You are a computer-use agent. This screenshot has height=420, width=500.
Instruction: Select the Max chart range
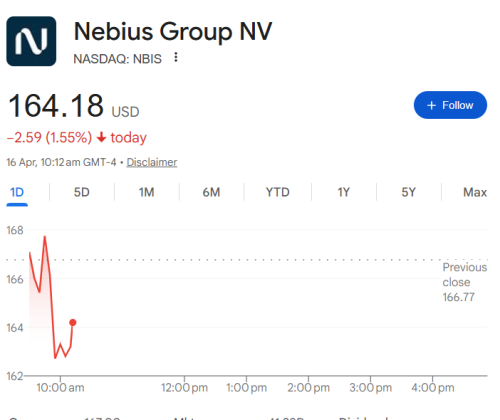(x=475, y=192)
